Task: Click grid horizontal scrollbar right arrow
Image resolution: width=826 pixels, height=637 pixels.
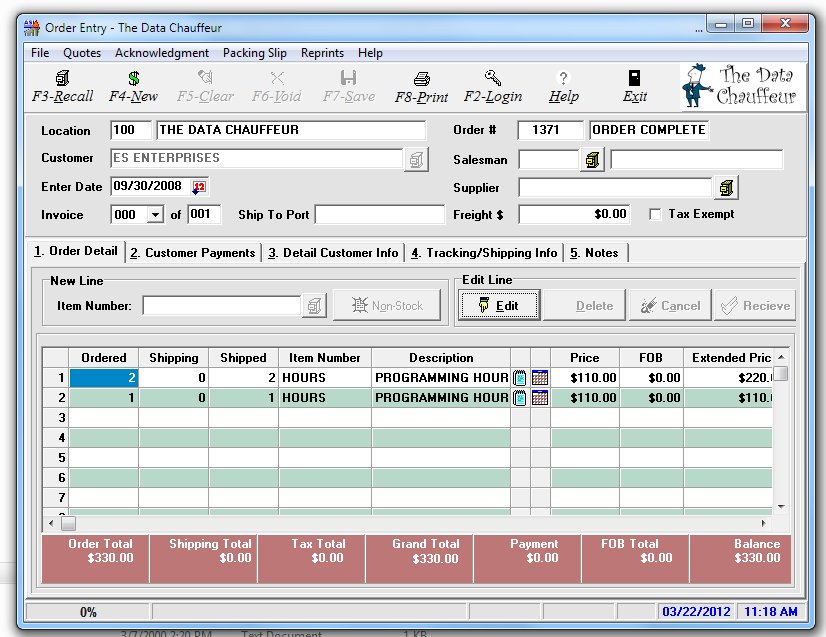Action: click(763, 523)
